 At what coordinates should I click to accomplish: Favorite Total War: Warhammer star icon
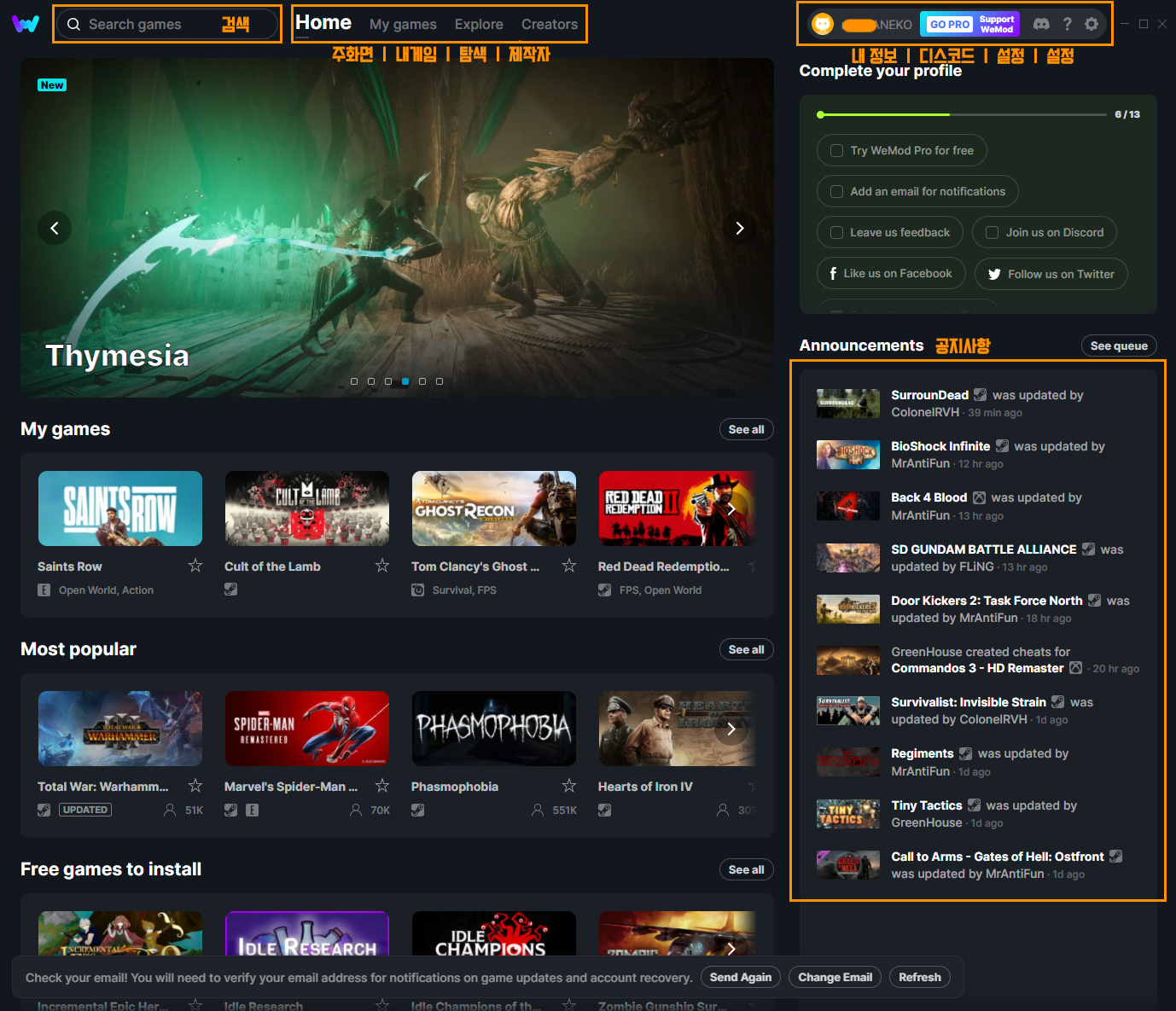[195, 786]
